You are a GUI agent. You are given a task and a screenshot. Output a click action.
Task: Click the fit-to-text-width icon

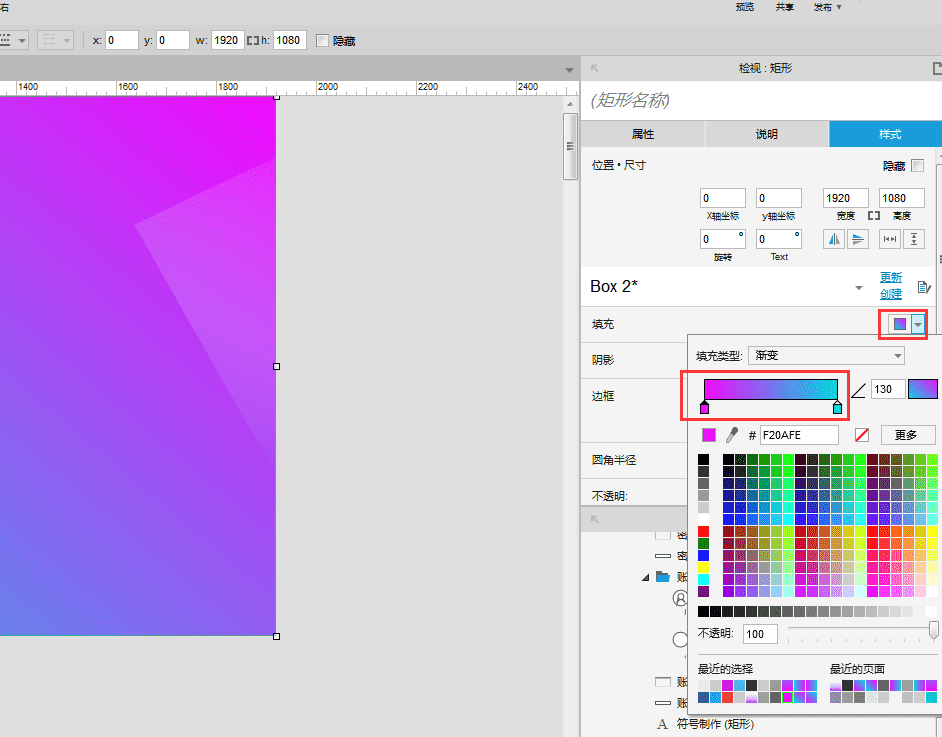click(889, 239)
